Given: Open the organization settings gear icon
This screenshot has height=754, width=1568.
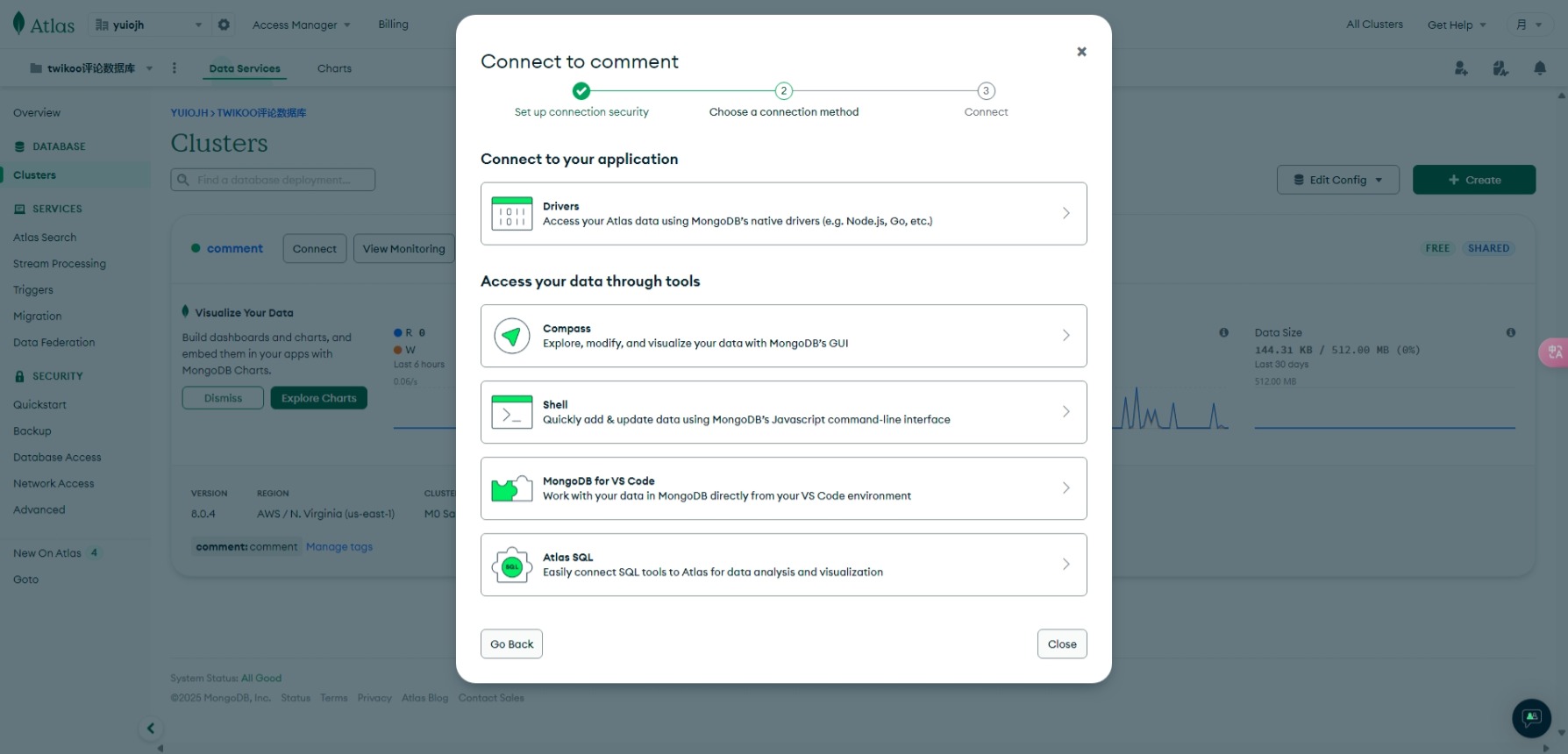Looking at the screenshot, I should click(224, 25).
